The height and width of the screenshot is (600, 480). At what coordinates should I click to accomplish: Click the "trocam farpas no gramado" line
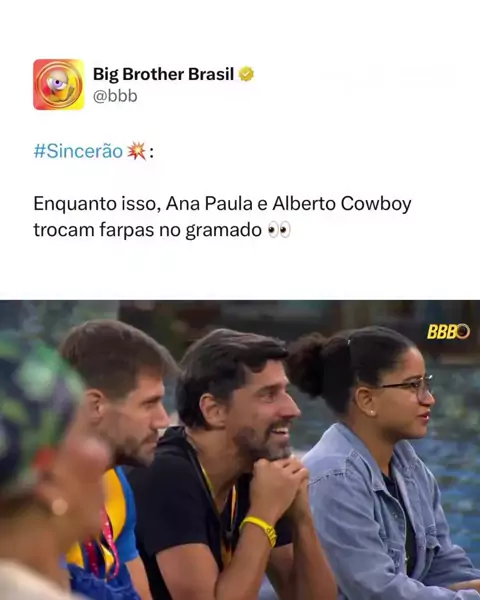coord(147,230)
